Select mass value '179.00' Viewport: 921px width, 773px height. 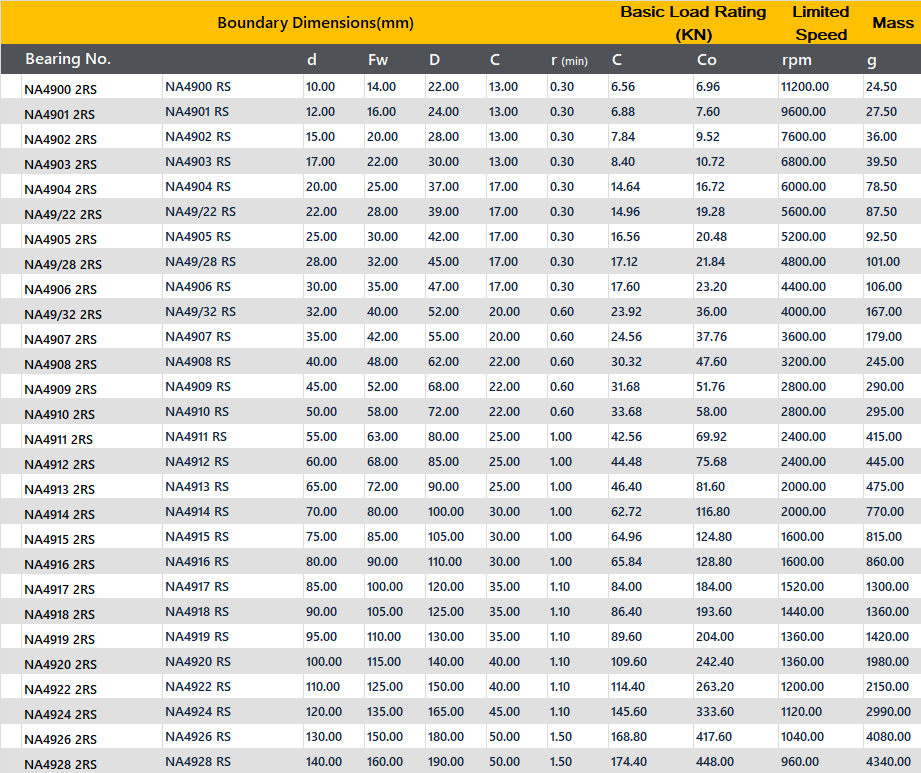[x=884, y=337]
